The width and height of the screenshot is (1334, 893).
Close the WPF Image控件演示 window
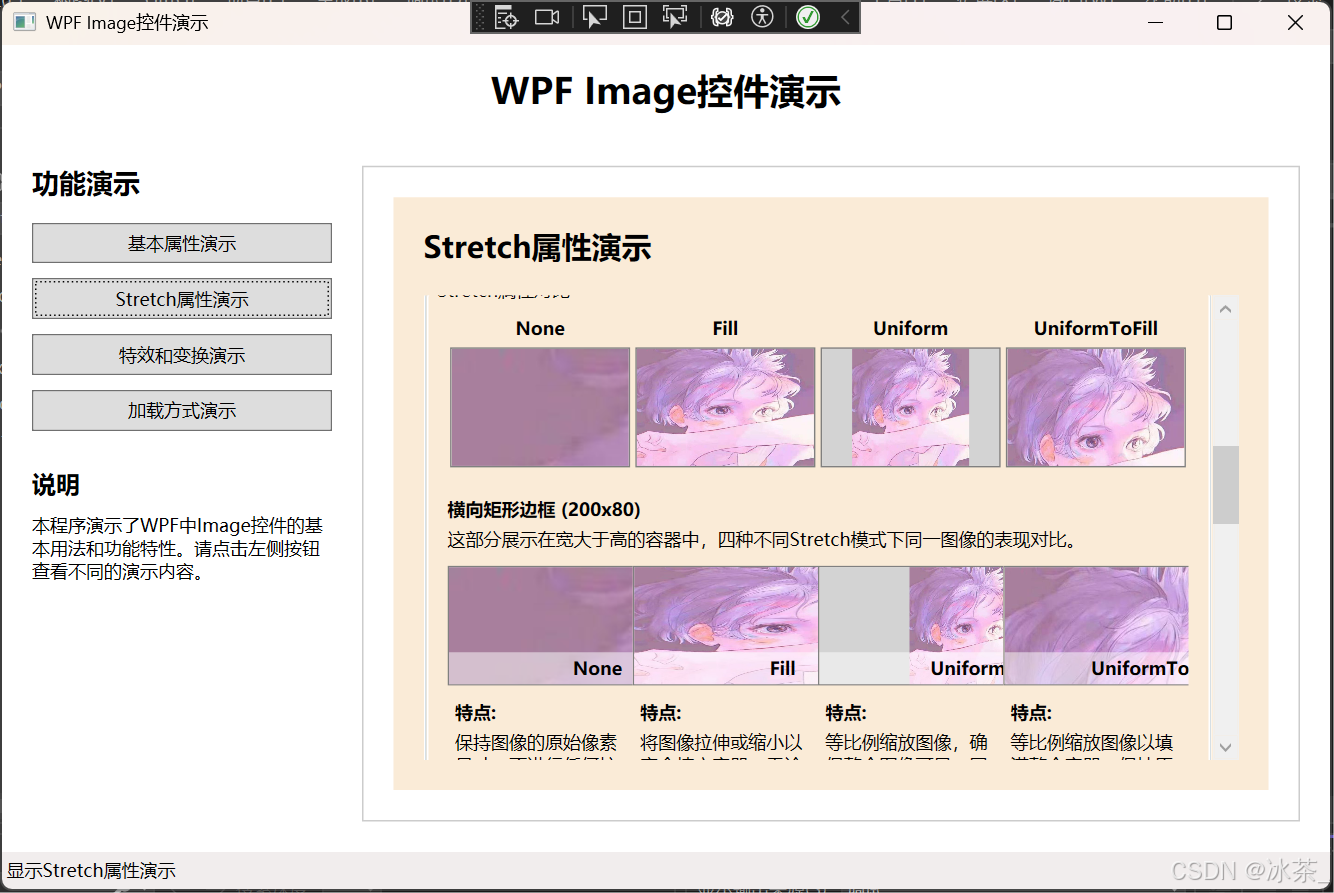[x=1295, y=22]
